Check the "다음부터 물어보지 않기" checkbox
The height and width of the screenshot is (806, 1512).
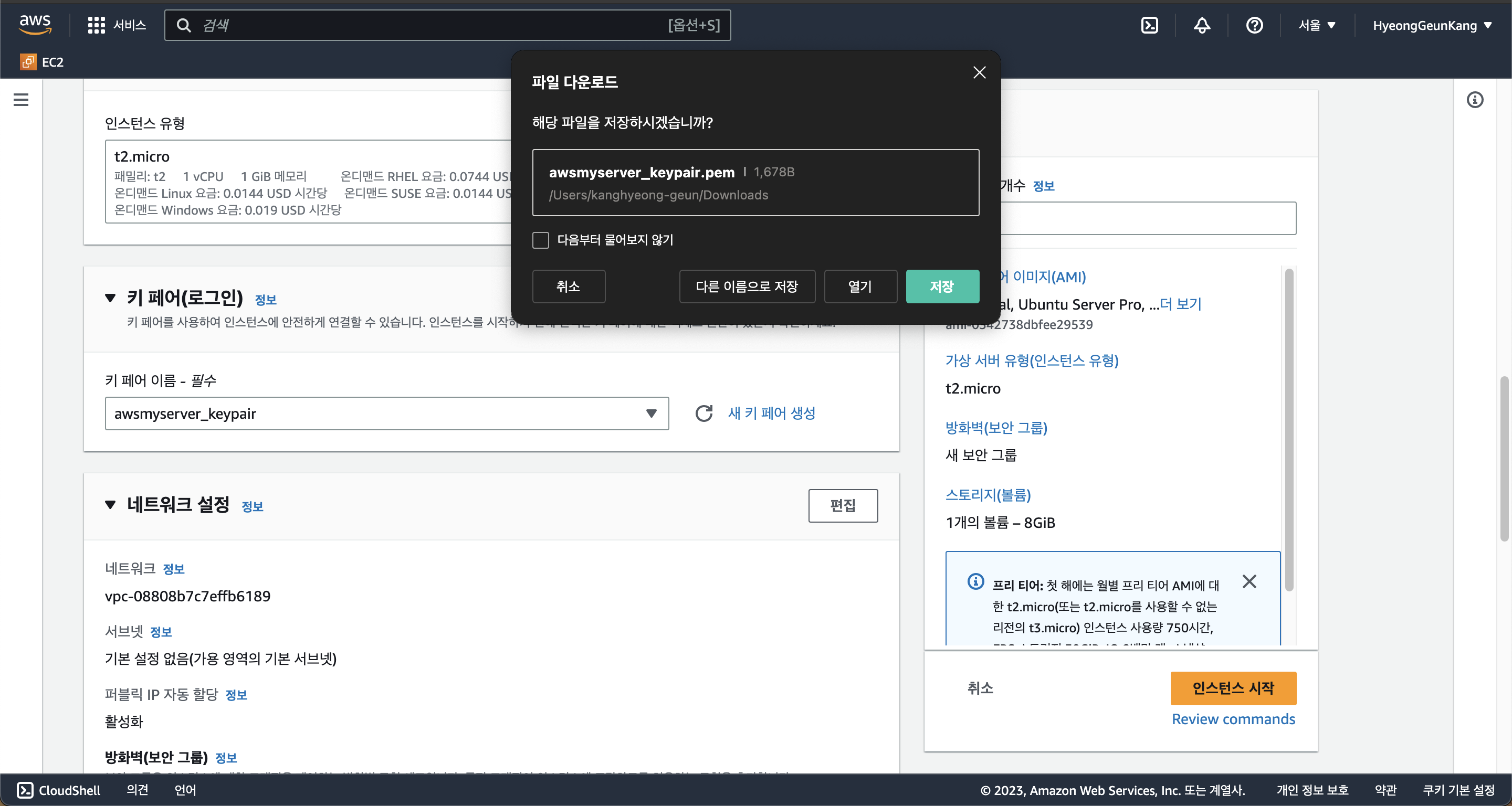[541, 240]
